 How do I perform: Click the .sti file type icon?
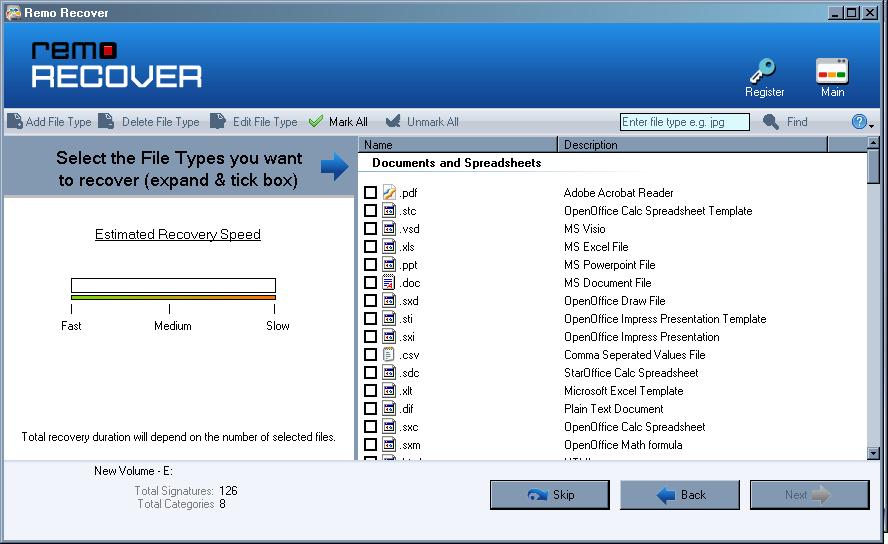pyautogui.click(x=389, y=319)
